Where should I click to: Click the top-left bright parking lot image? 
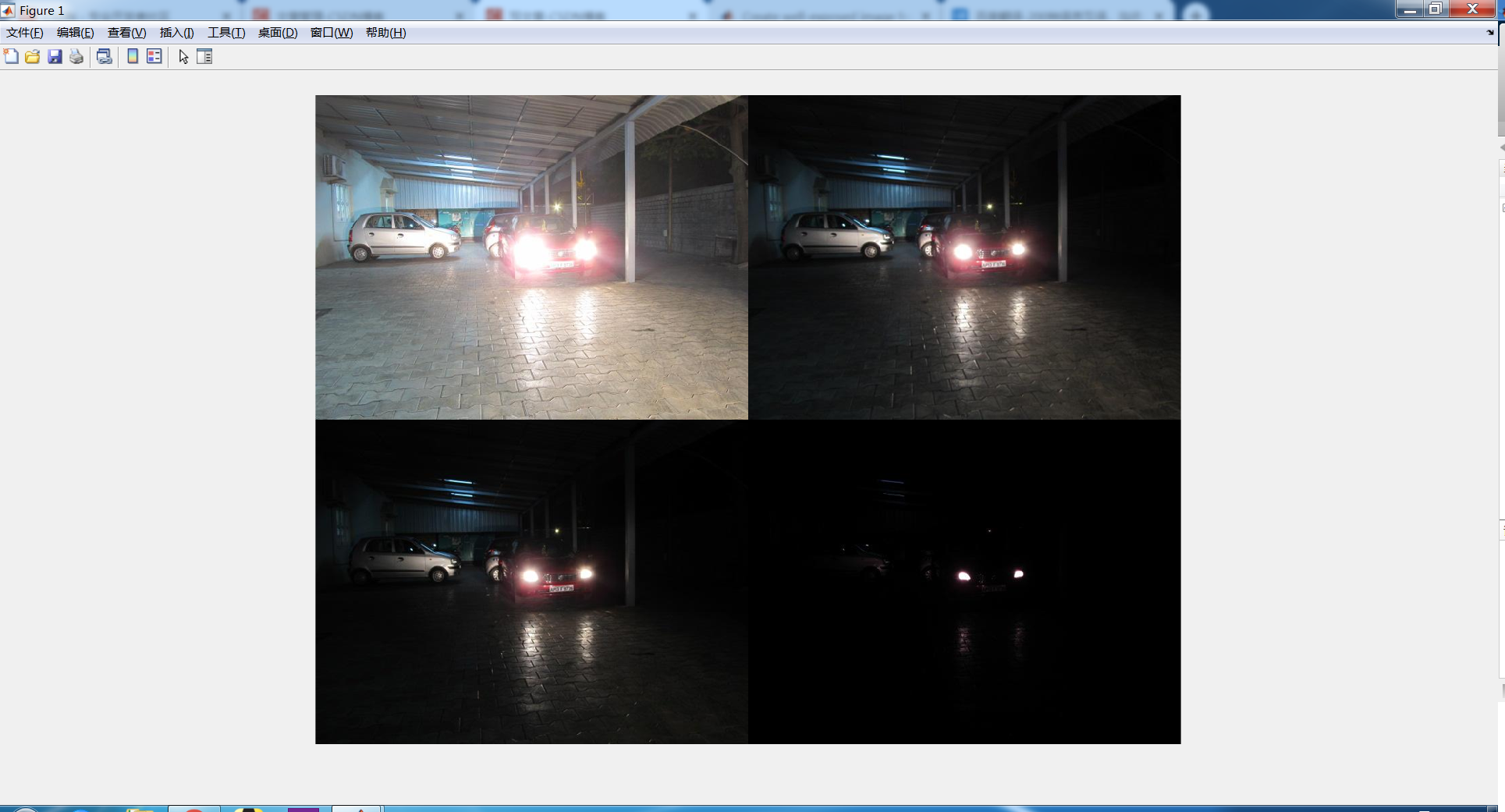531,257
